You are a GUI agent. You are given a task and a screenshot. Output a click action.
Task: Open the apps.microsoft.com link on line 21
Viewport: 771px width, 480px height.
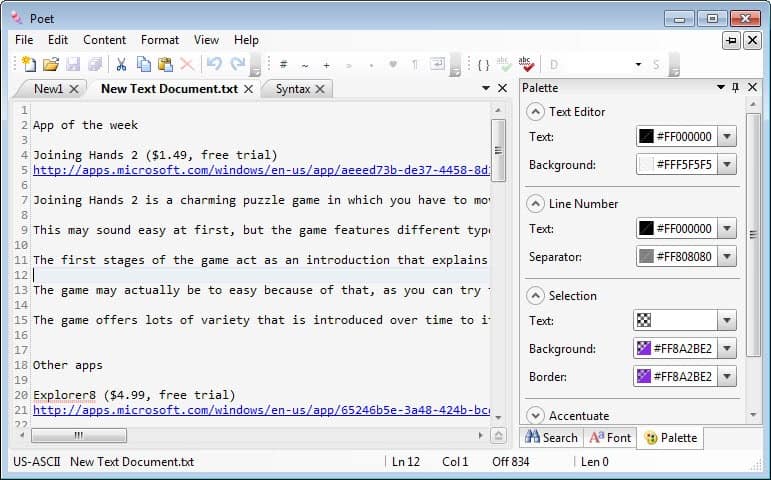(x=262, y=410)
